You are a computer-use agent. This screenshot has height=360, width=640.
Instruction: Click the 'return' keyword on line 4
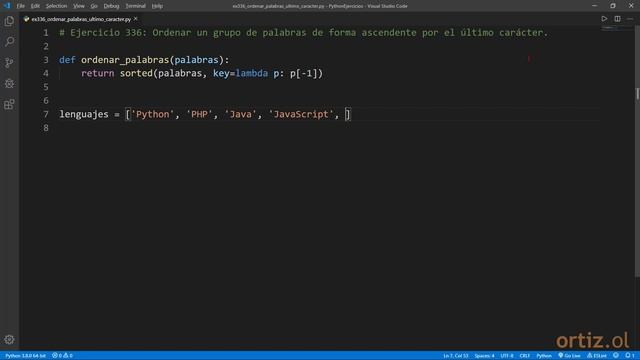[x=98, y=73]
